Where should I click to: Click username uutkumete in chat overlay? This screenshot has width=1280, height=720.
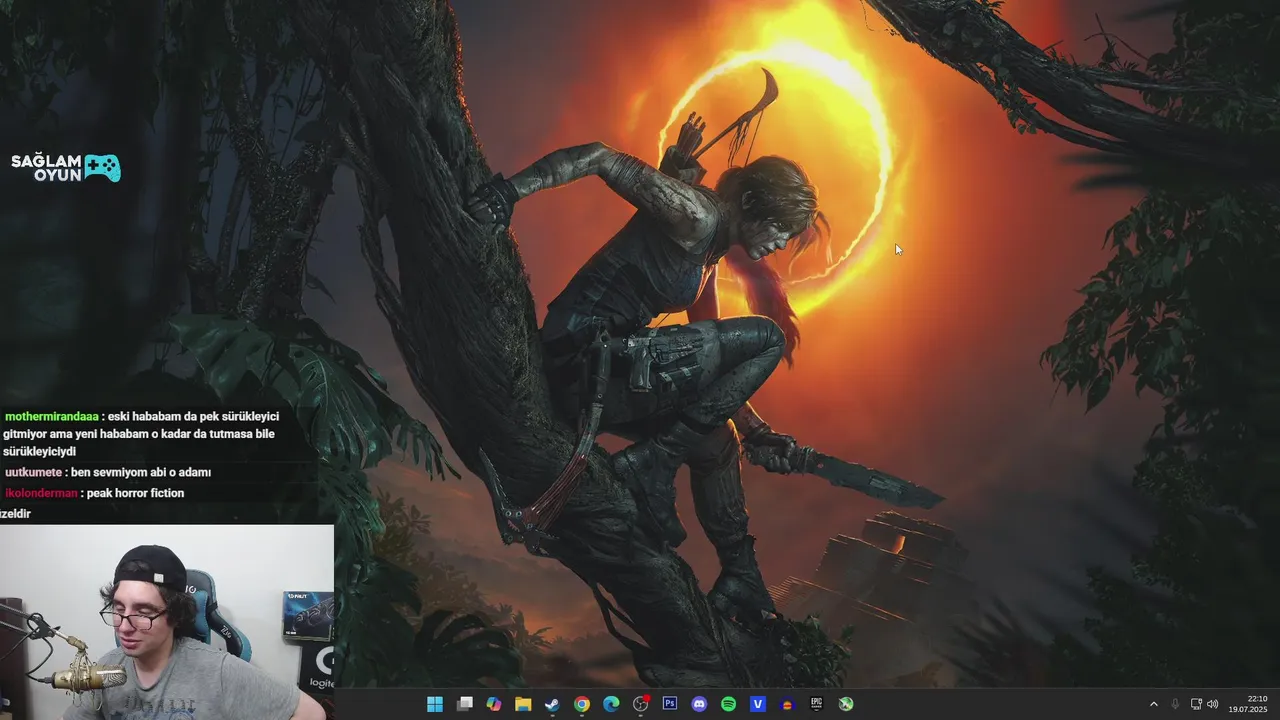[33, 472]
